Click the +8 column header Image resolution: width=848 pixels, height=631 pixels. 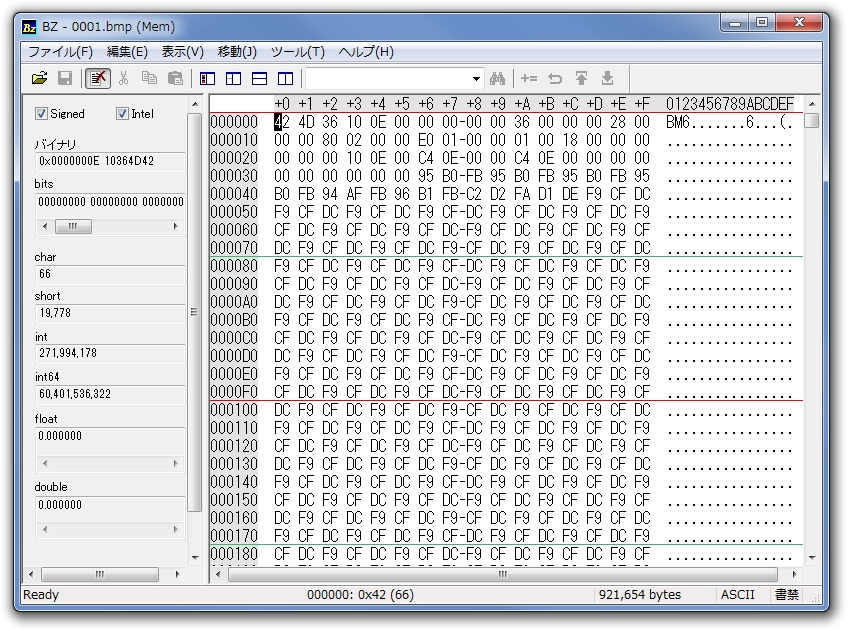[x=474, y=104]
